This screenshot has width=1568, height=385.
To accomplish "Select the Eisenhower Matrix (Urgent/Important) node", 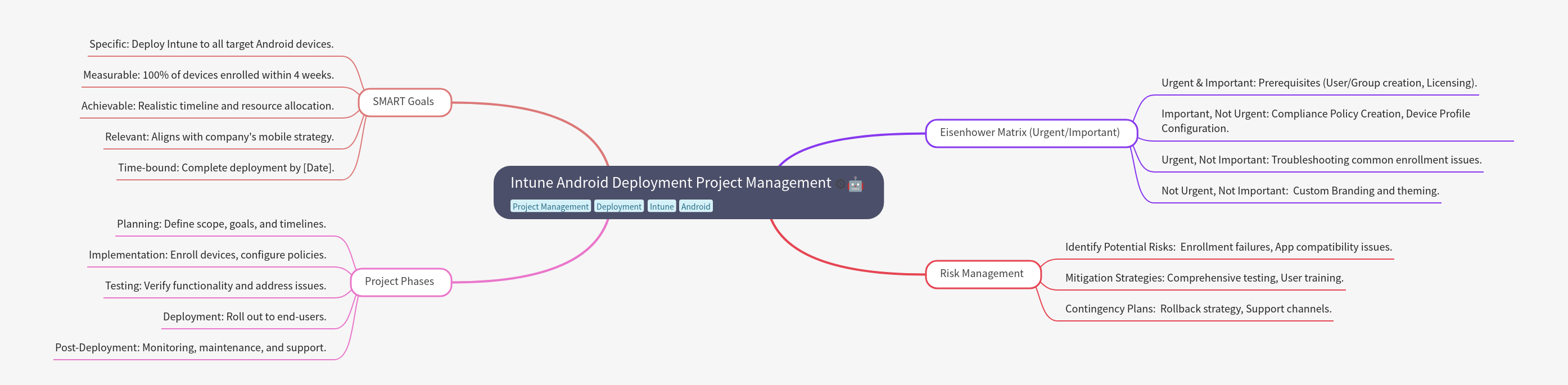I will tap(1031, 133).
